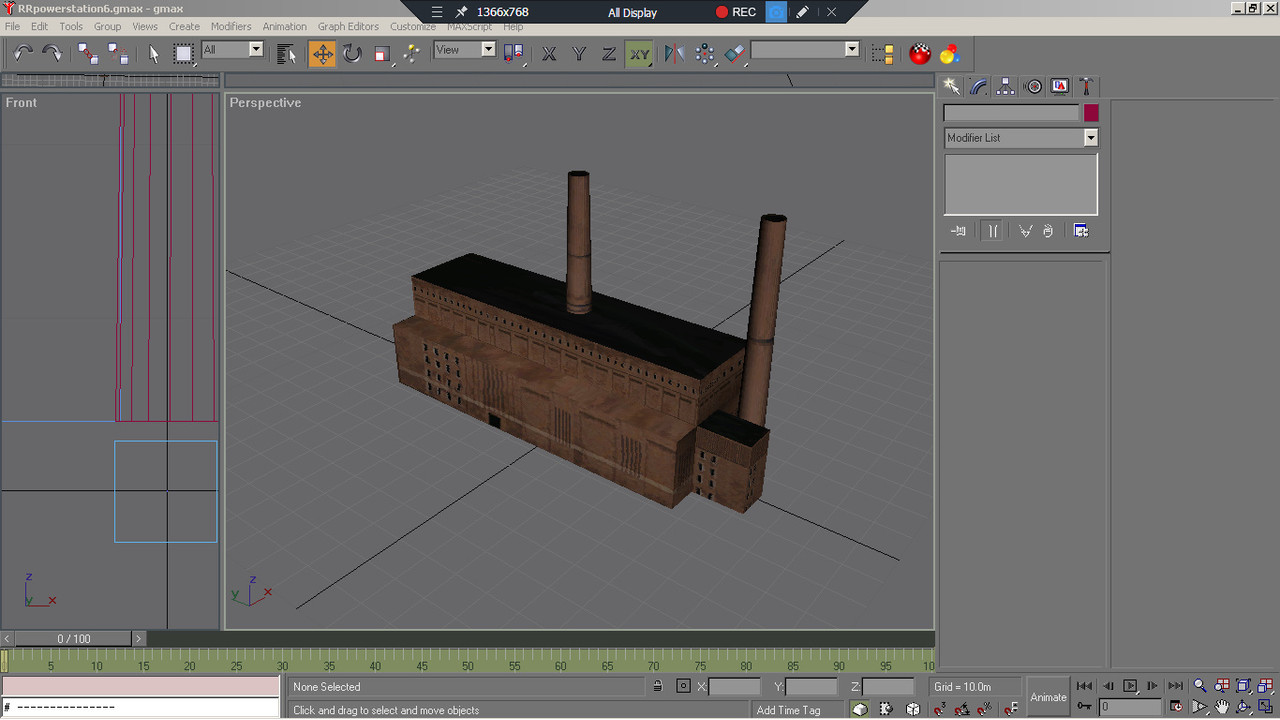Click the Zoom magnifier viewport control

point(1200,686)
